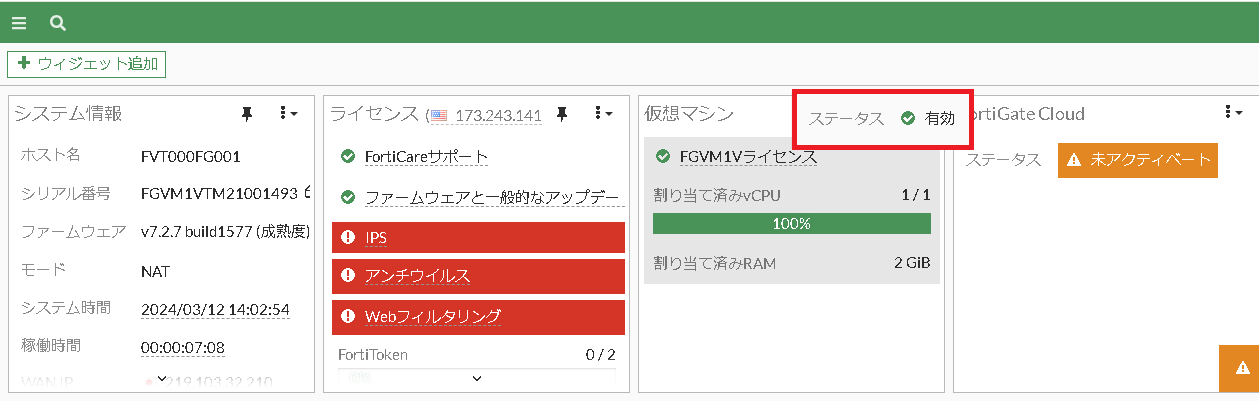
Task: Click the check icon beside FGVM1Vライセンス
Action: click(x=662, y=156)
